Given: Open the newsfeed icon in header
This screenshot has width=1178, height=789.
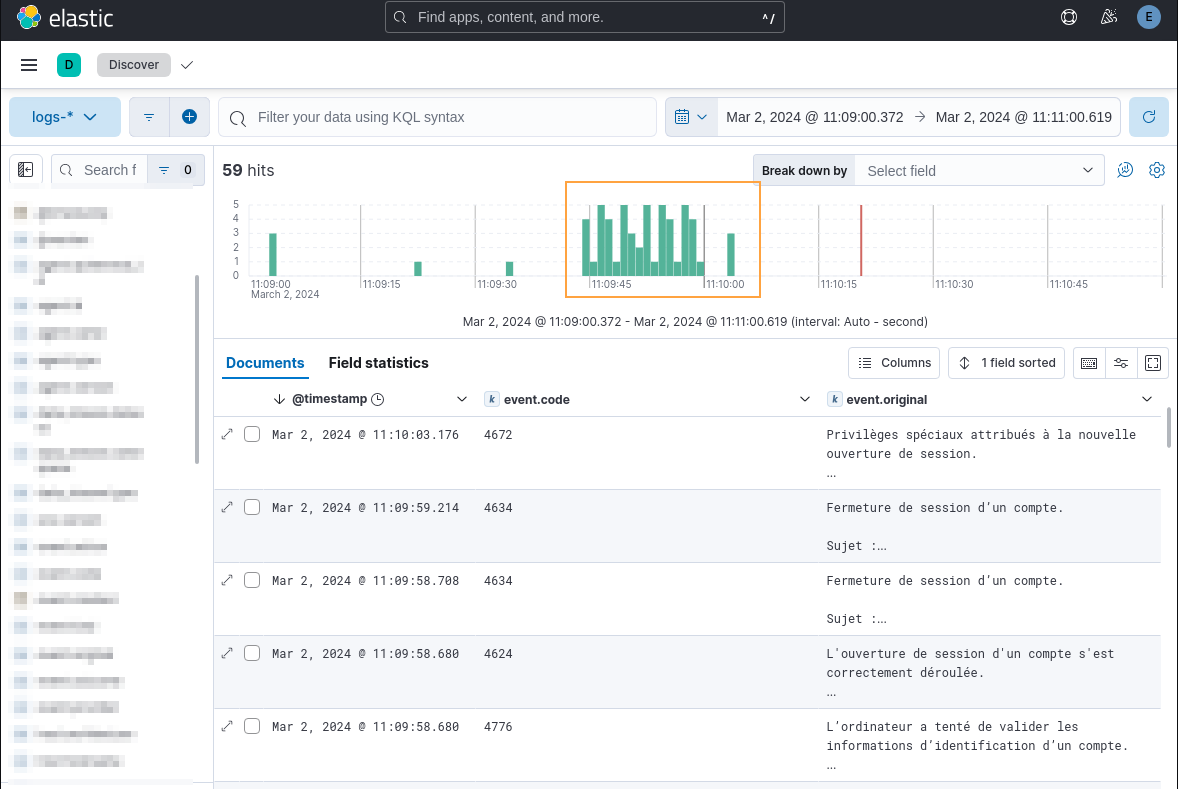Looking at the screenshot, I should [x=1108, y=17].
